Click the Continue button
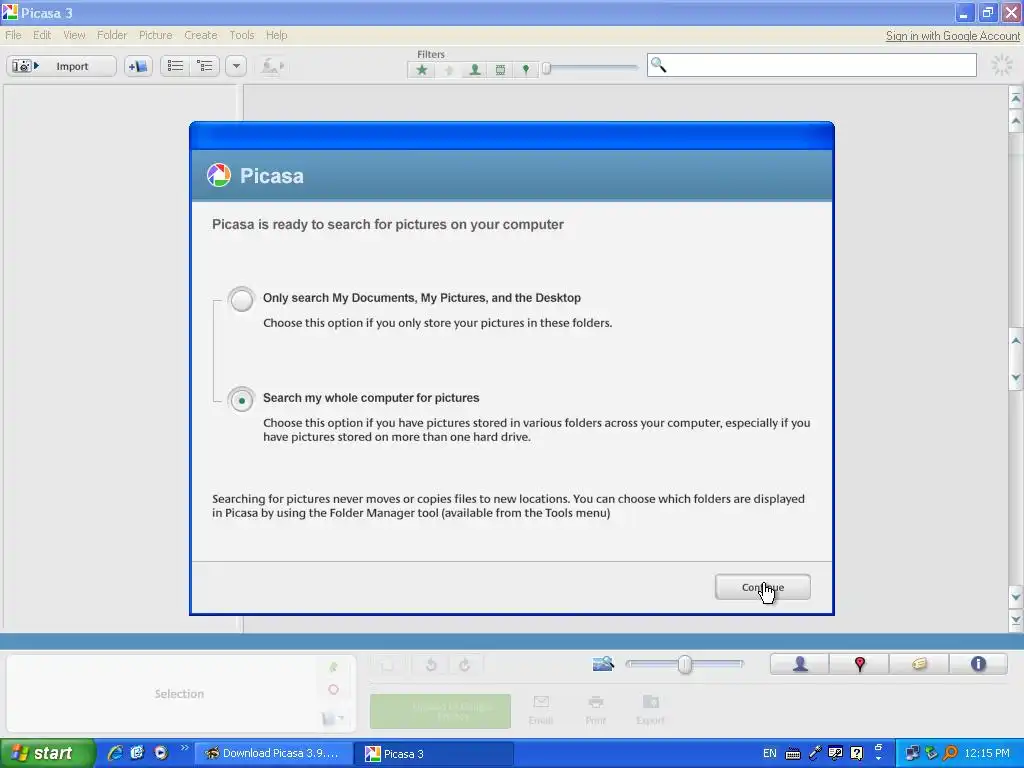Image resolution: width=1024 pixels, height=768 pixels. 762,586
